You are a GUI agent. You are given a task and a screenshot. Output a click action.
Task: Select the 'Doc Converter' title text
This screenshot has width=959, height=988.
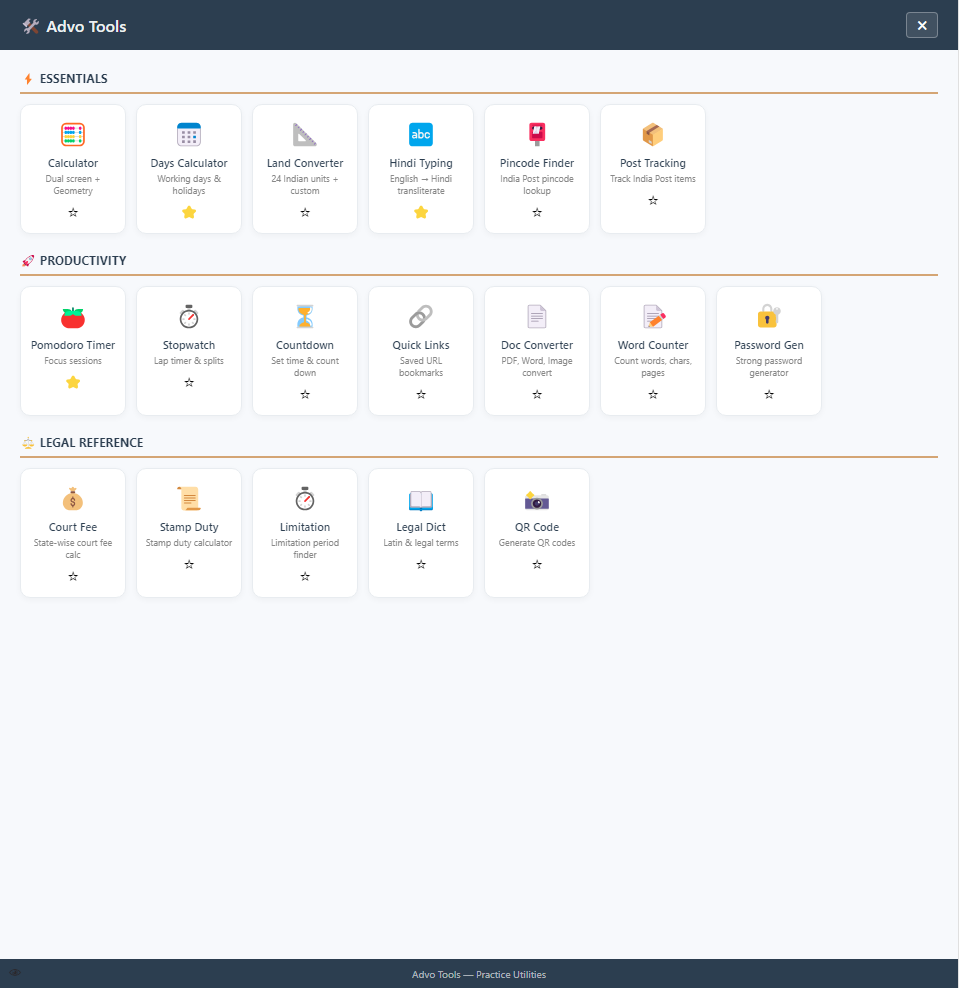pyautogui.click(x=537, y=345)
